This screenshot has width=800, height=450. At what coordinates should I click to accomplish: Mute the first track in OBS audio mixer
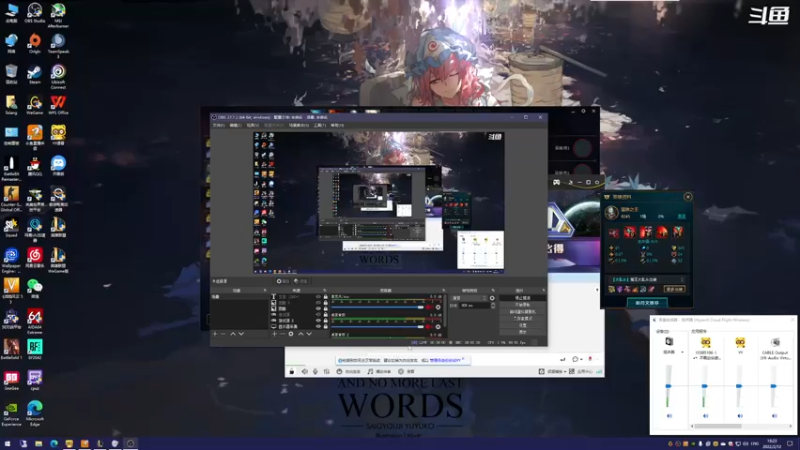(430, 307)
